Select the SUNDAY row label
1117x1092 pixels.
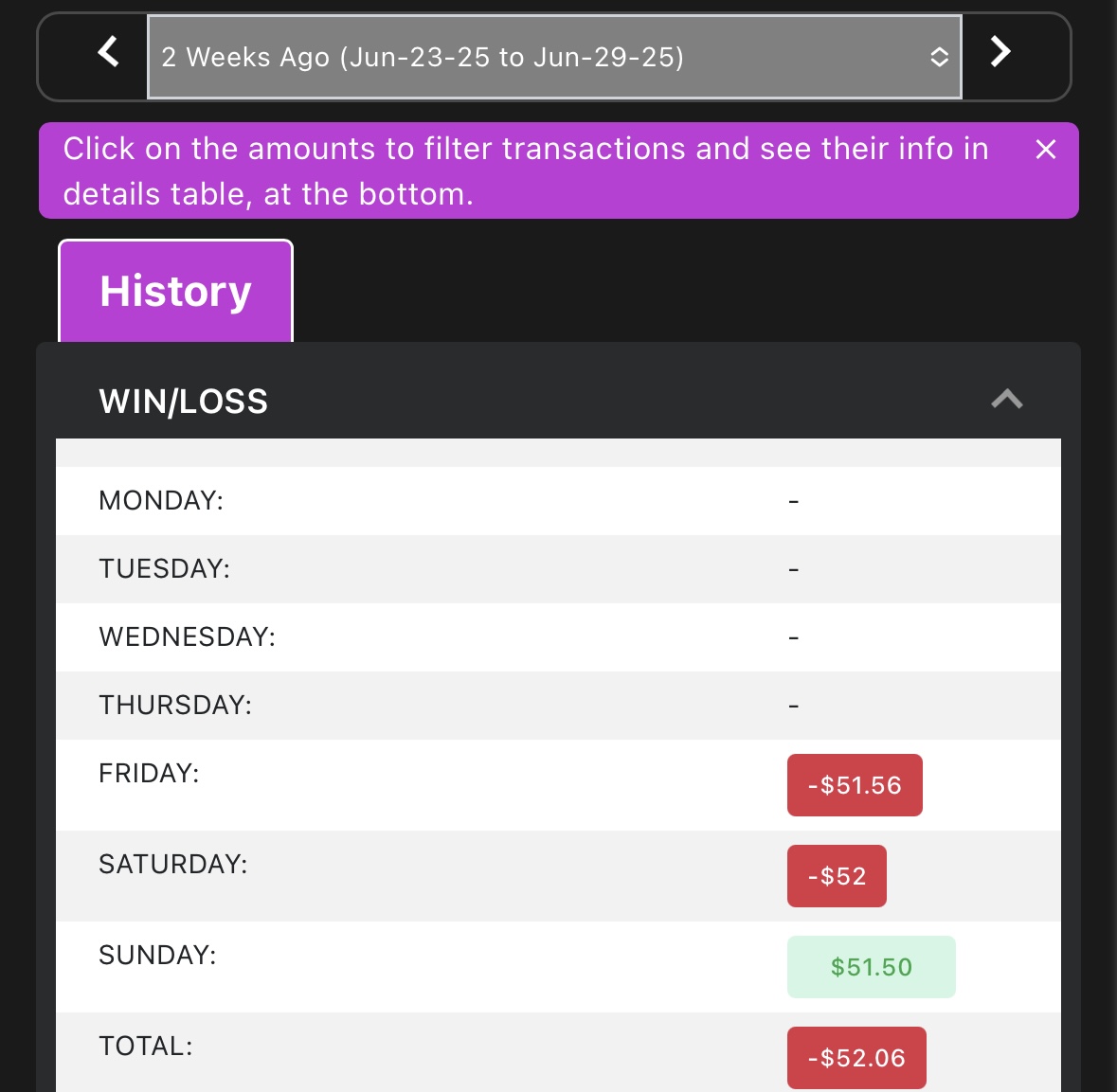pos(157,956)
